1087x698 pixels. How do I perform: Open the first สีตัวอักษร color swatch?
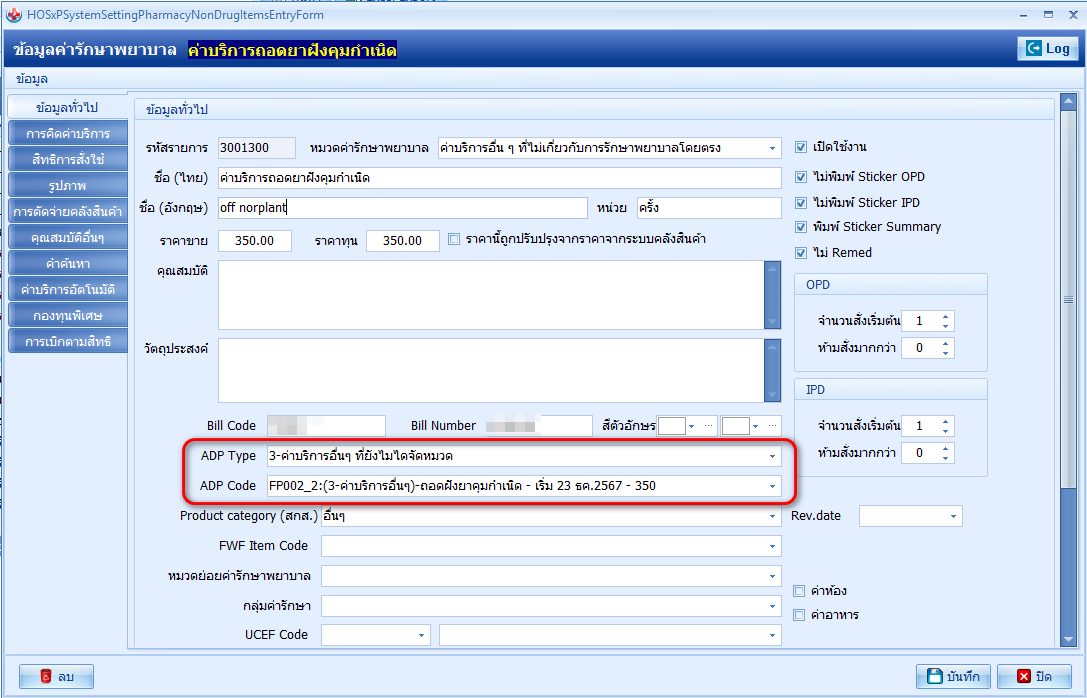pos(672,426)
